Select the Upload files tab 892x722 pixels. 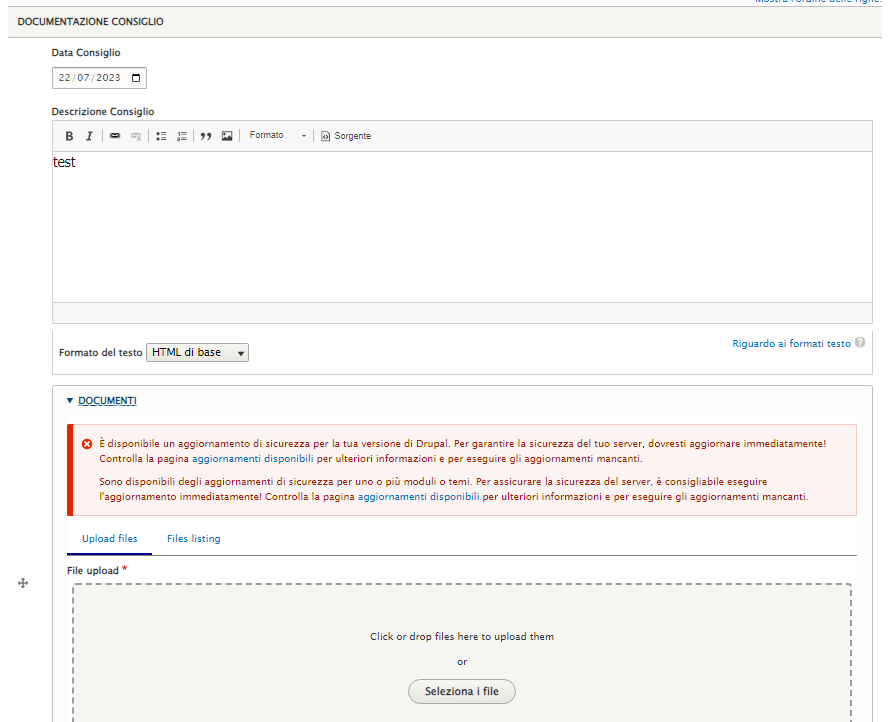pos(109,539)
